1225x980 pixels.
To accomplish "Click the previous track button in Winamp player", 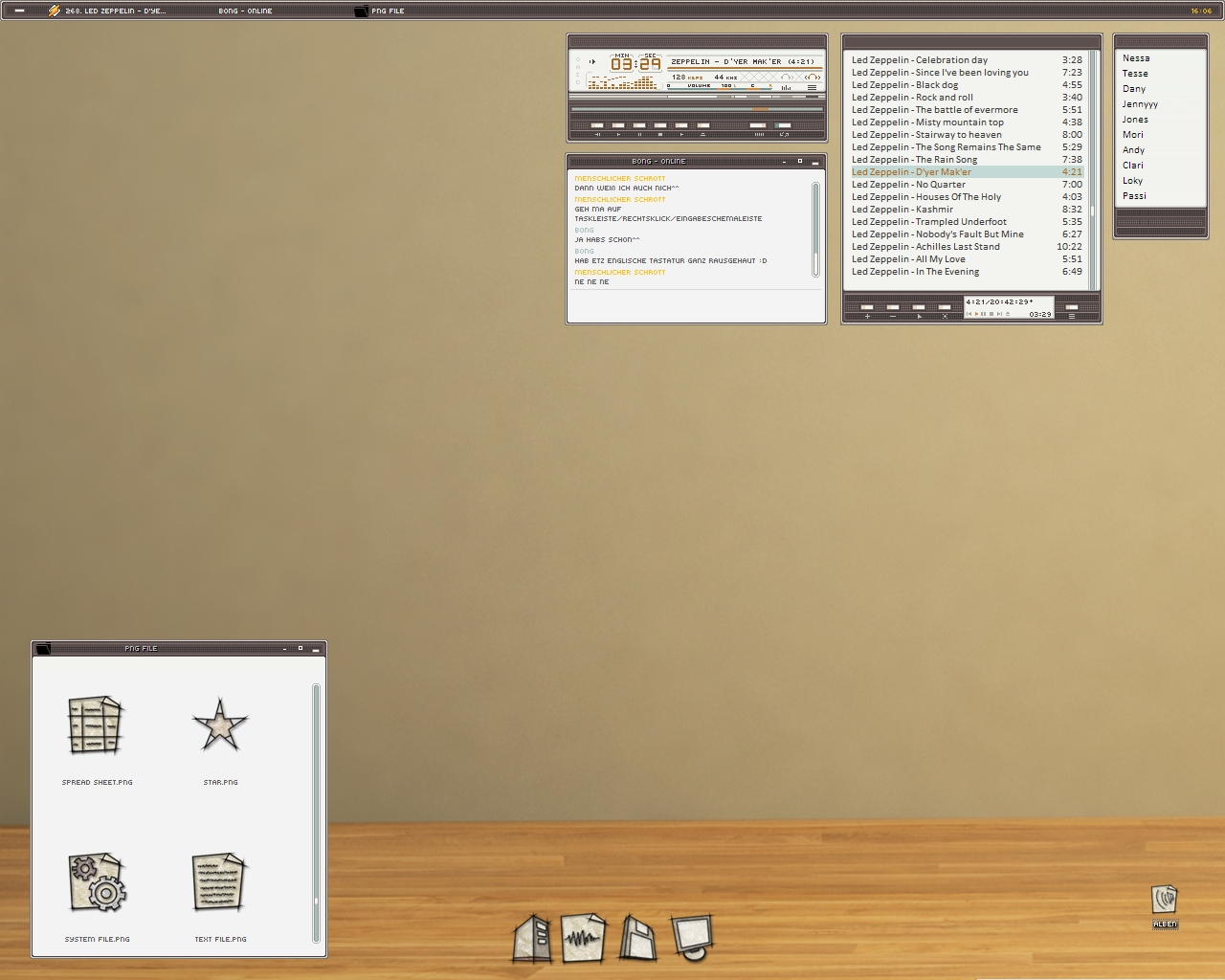I will click(x=597, y=125).
